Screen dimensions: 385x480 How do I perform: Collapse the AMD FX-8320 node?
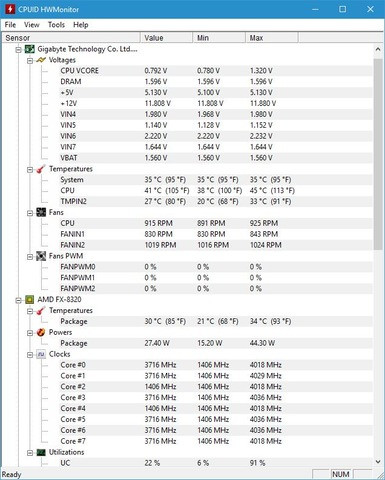19,300
